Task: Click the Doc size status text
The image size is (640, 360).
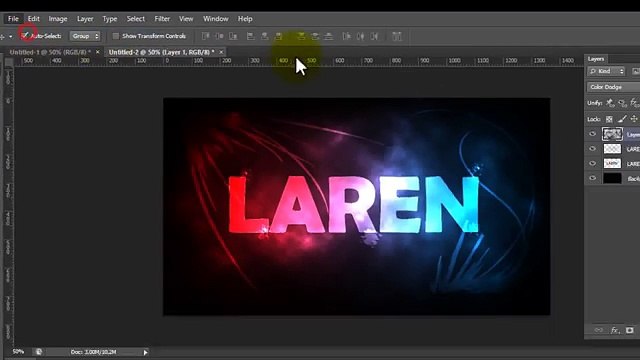Action: pyautogui.click(x=93, y=352)
